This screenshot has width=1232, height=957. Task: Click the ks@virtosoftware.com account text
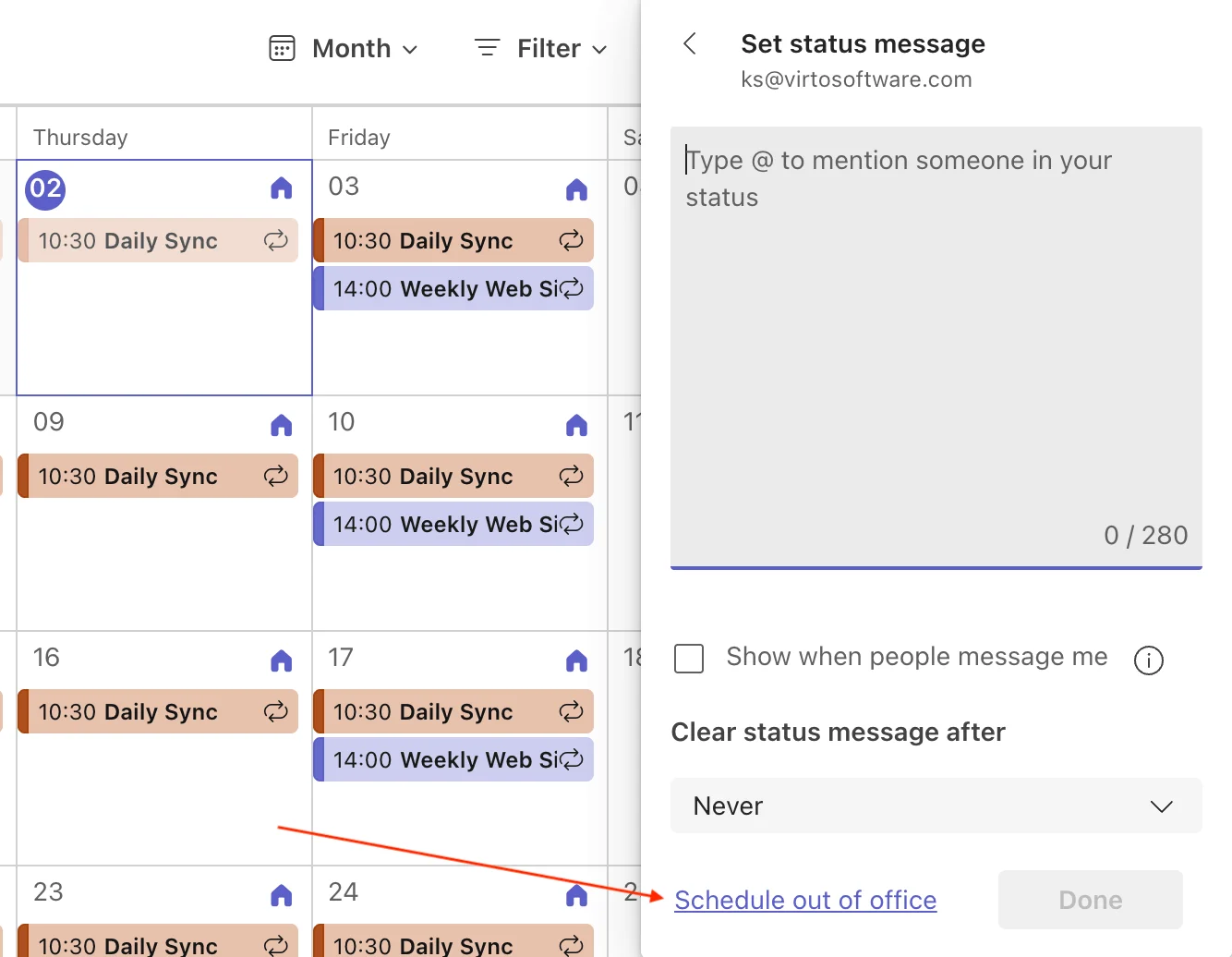[856, 79]
